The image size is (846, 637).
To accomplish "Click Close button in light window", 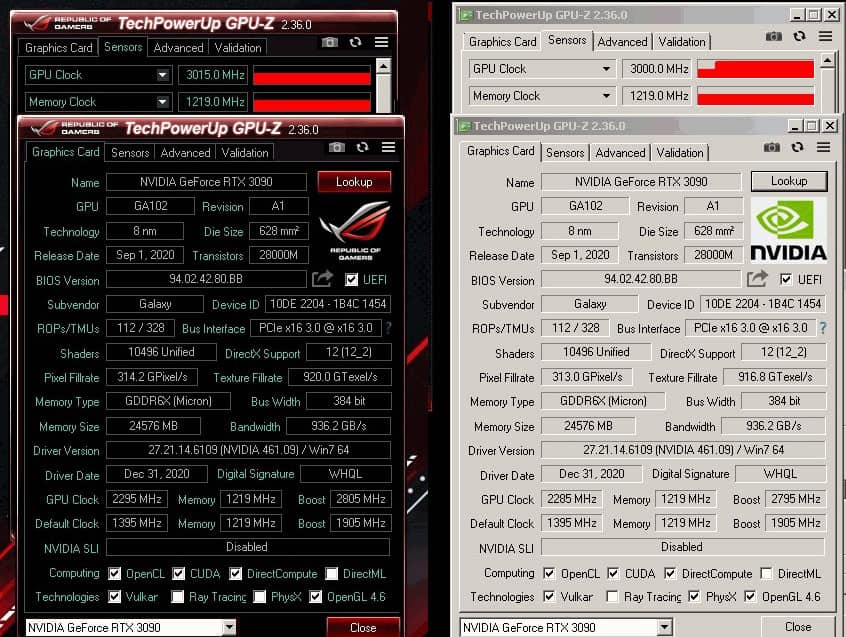I will pos(798,627).
